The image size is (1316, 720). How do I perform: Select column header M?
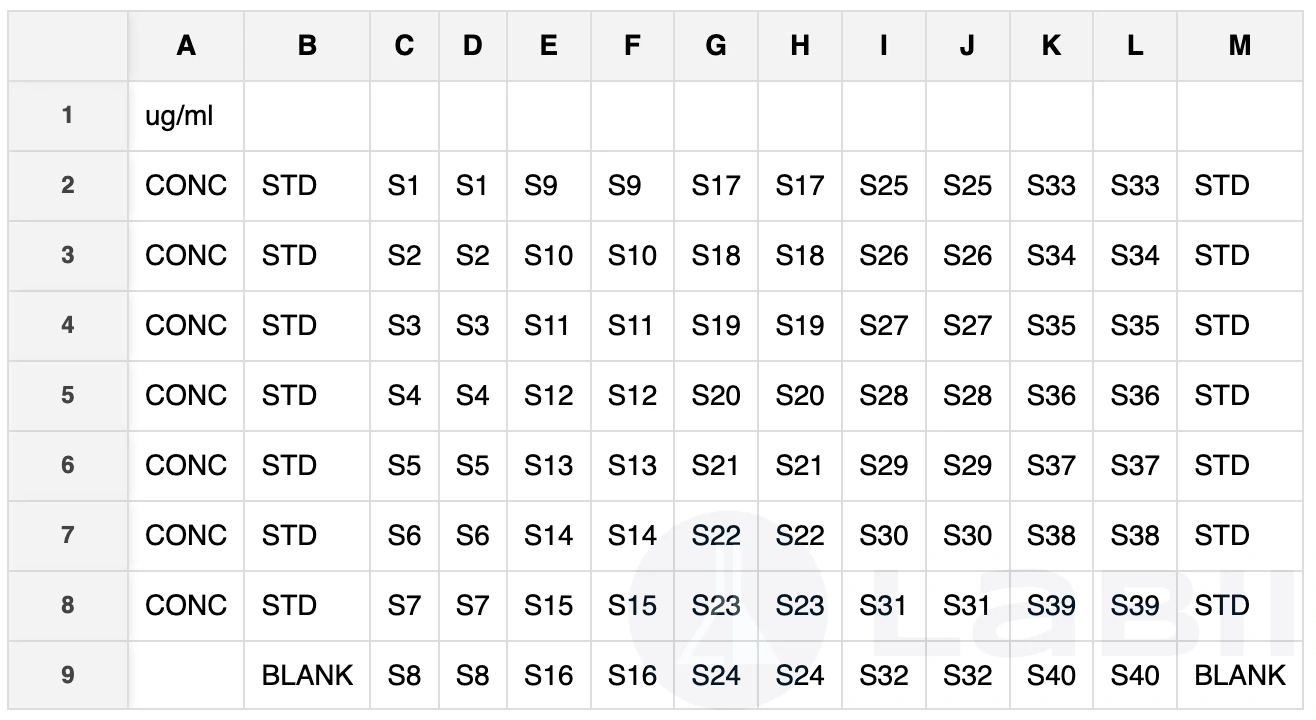(x=1240, y=47)
